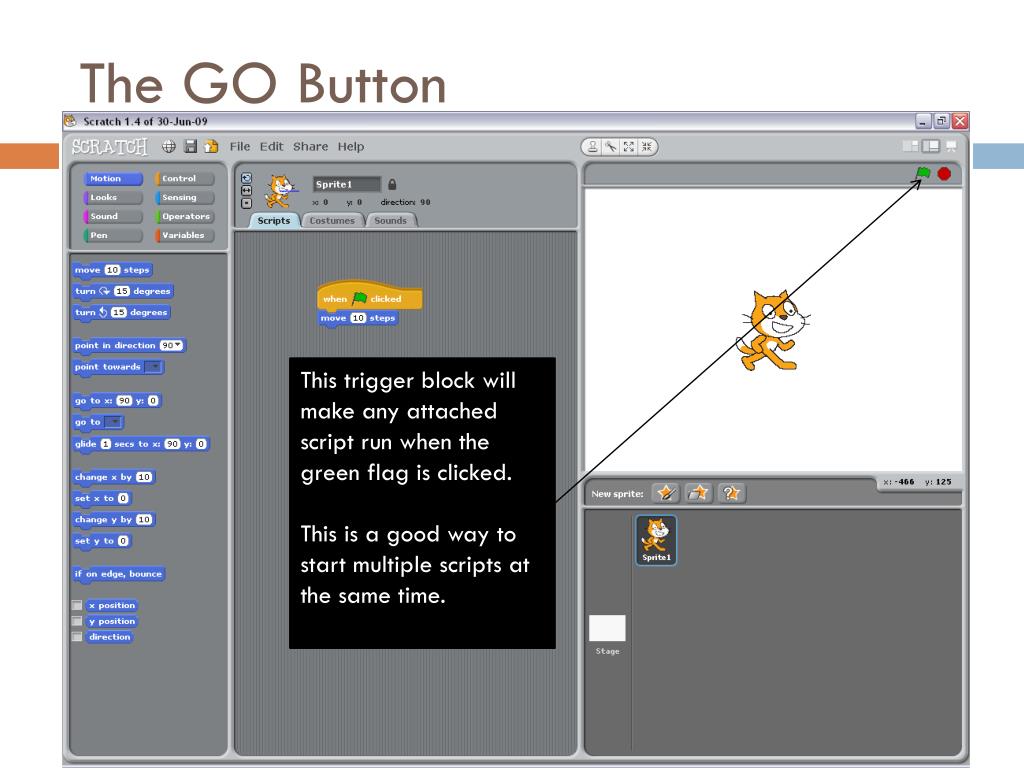Screen dimensions: 1024x768
Task: Click the 'set y to 0' block
Action: pyautogui.click(x=101, y=541)
